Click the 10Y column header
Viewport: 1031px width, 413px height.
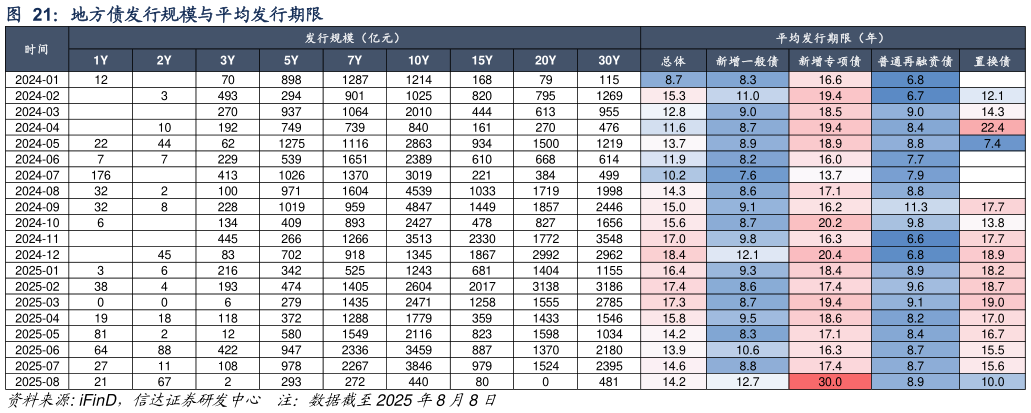tap(418, 61)
